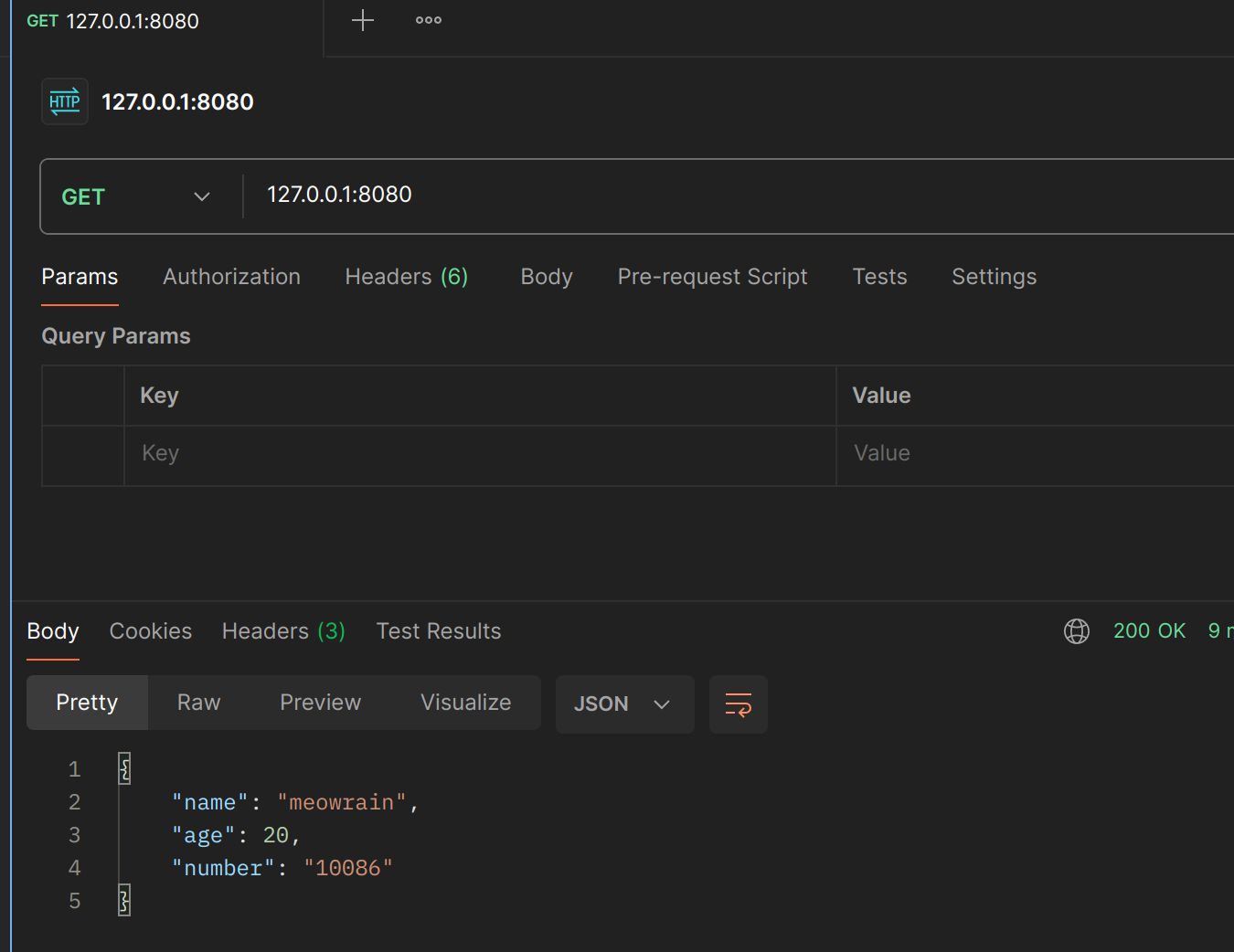Open the response Cookies tab

pyautogui.click(x=151, y=631)
